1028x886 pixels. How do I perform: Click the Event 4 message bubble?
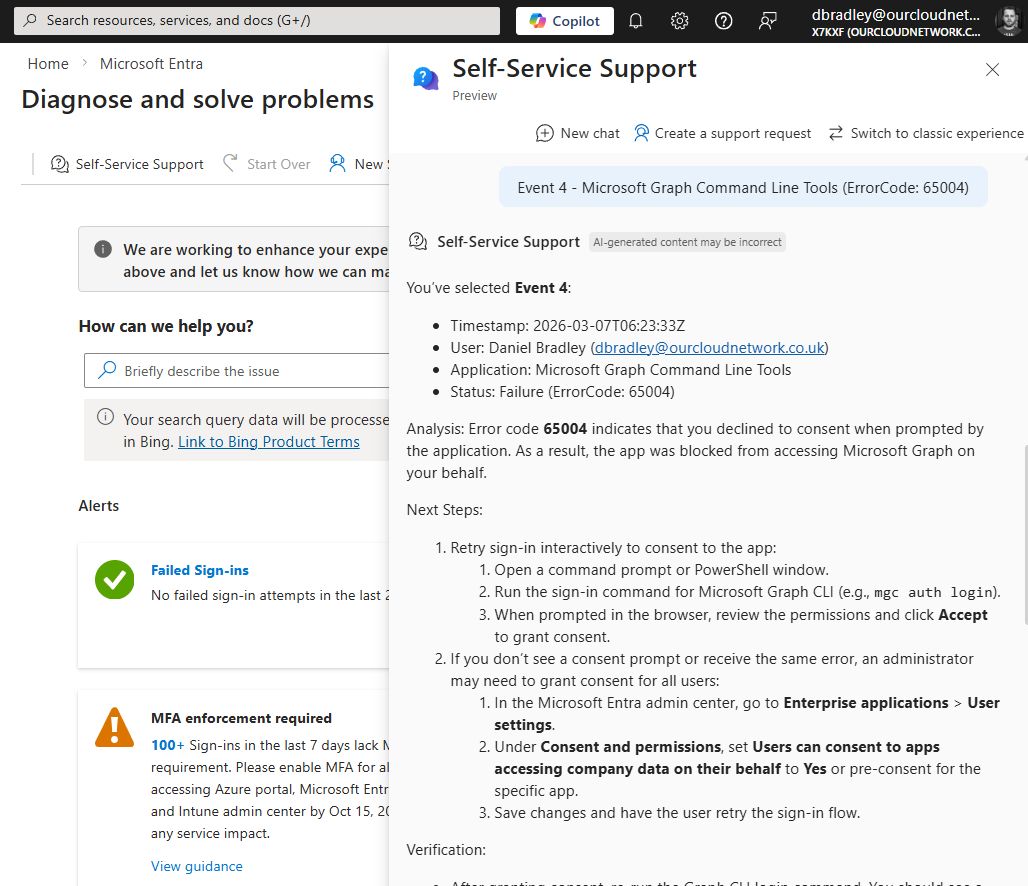click(743, 188)
